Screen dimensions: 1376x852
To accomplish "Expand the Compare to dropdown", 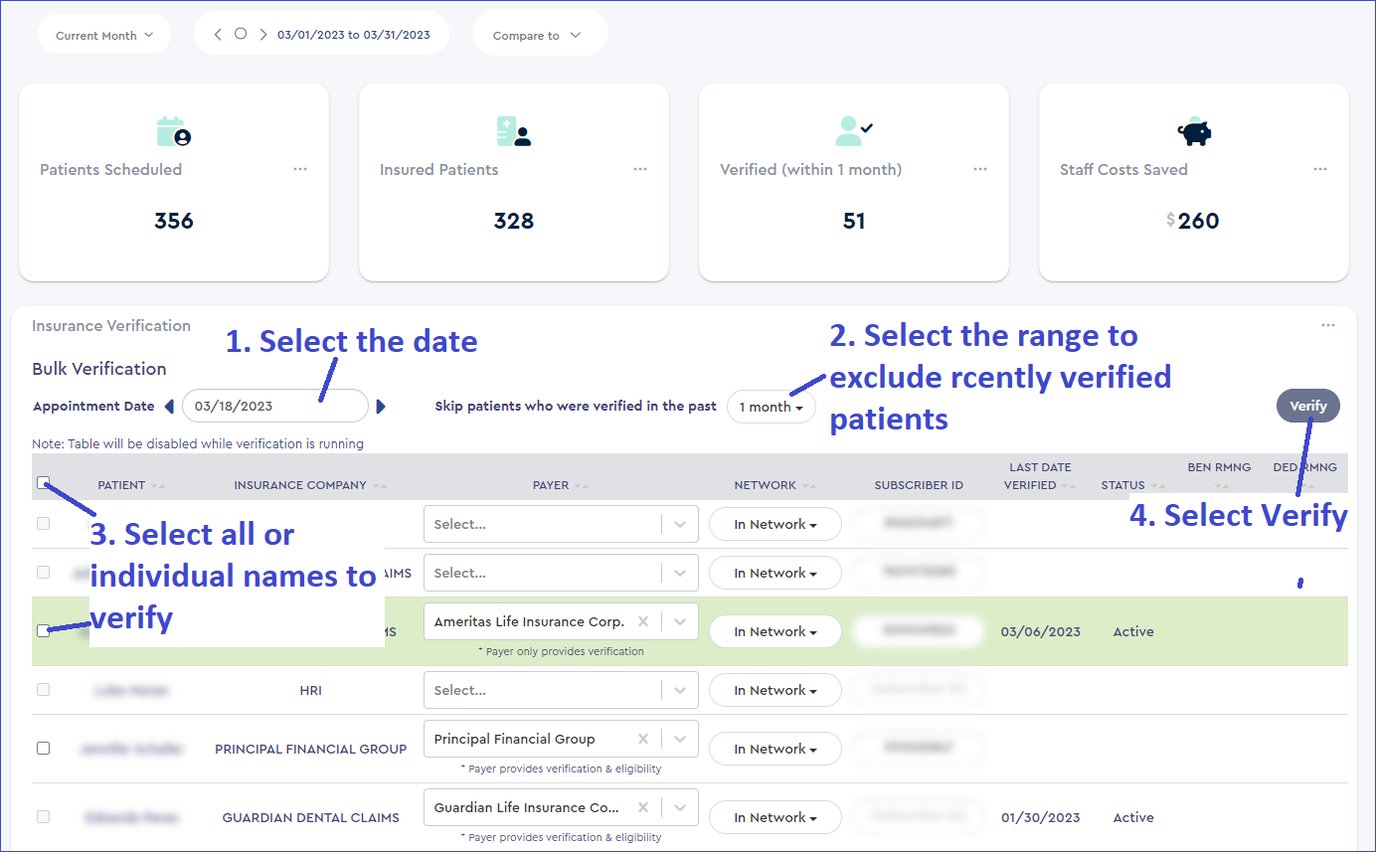I will click(537, 35).
